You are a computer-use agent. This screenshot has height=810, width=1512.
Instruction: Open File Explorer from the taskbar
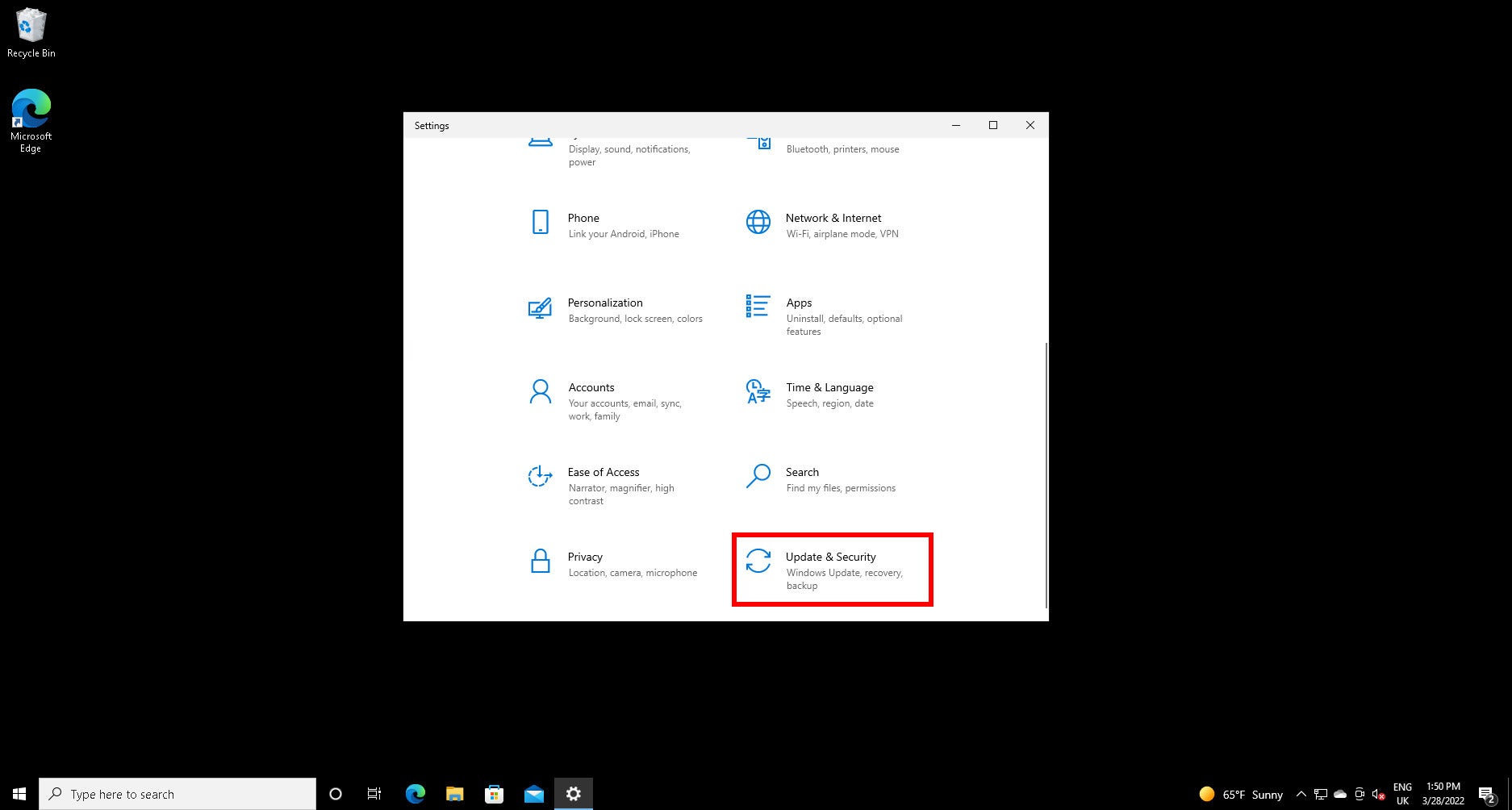pyautogui.click(x=454, y=794)
